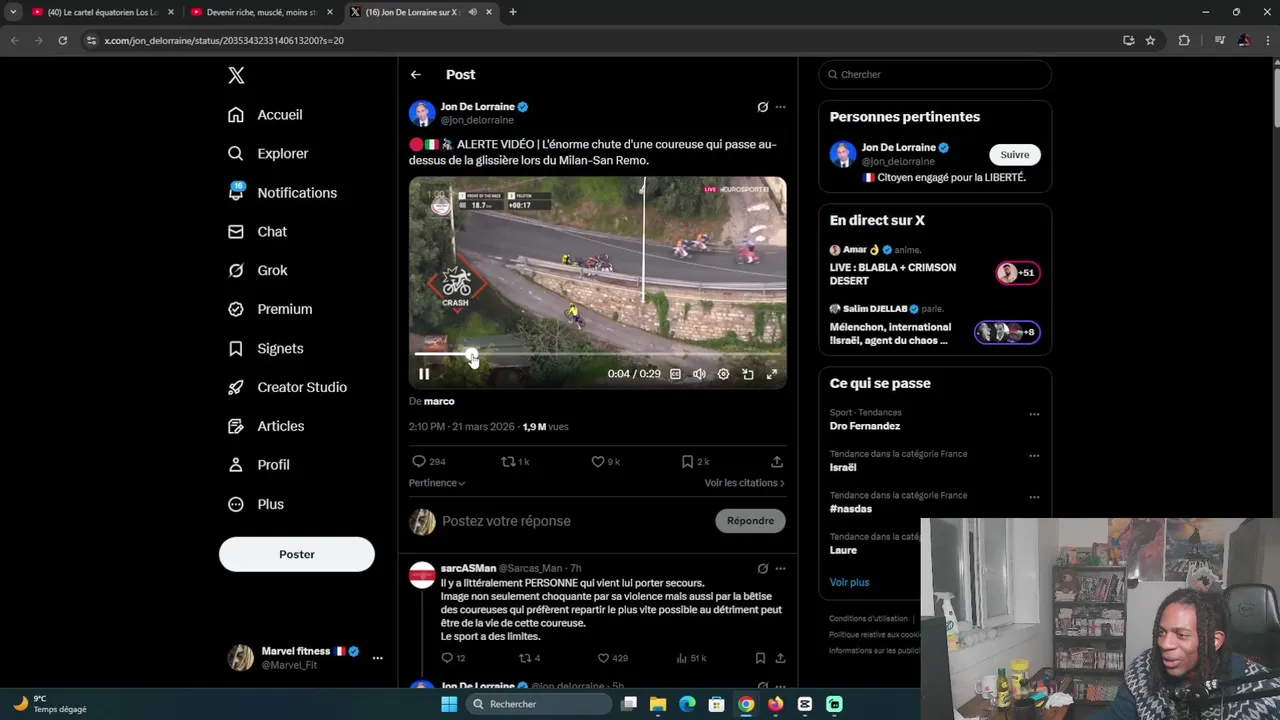Repost sarcASMan comment
This screenshot has width=1280, height=720.
click(x=530, y=658)
